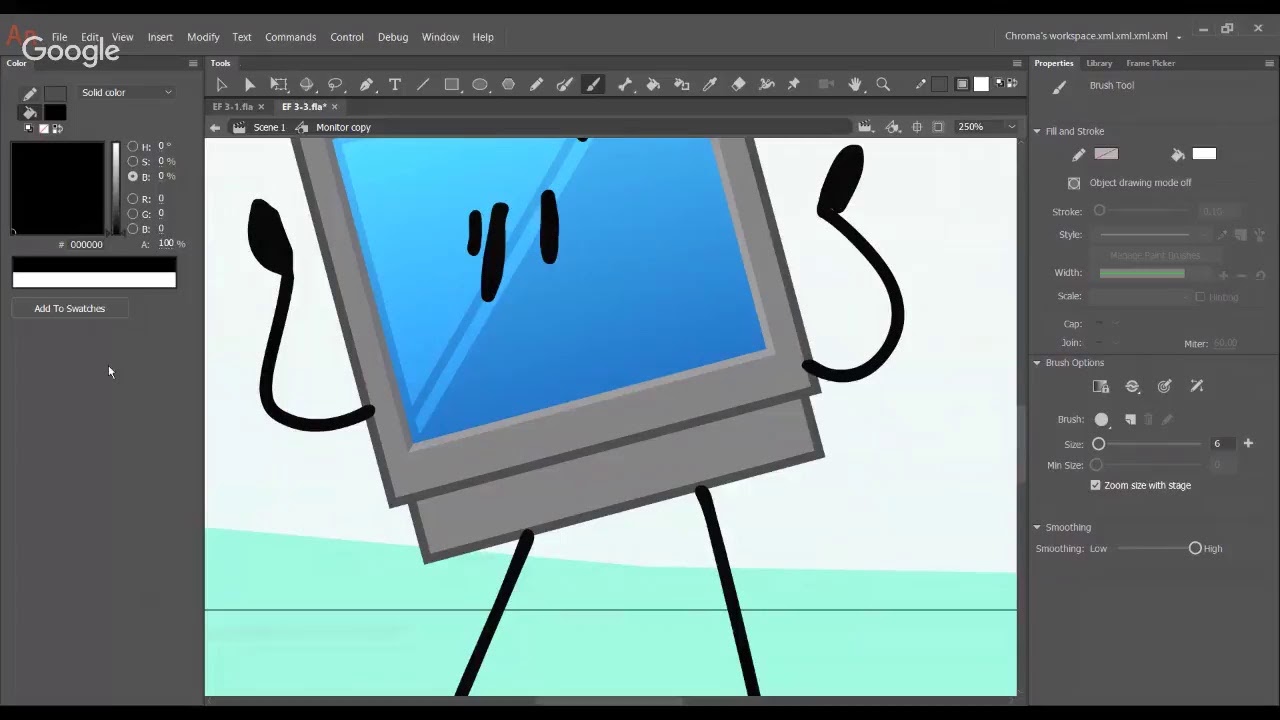Image resolution: width=1280 pixels, height=720 pixels.
Task: Click the back arrow beside Scene 1
Action: tap(214, 127)
